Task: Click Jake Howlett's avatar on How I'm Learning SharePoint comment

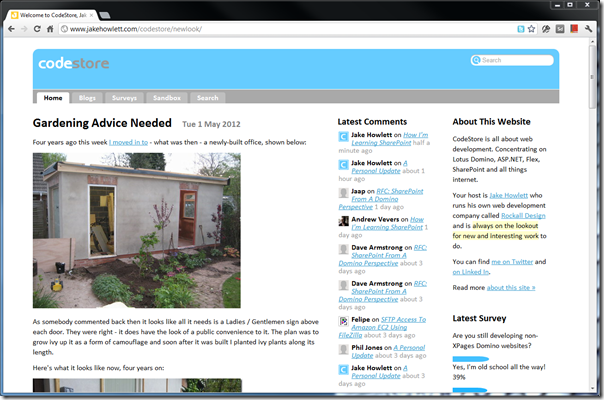Action: pyautogui.click(x=343, y=136)
